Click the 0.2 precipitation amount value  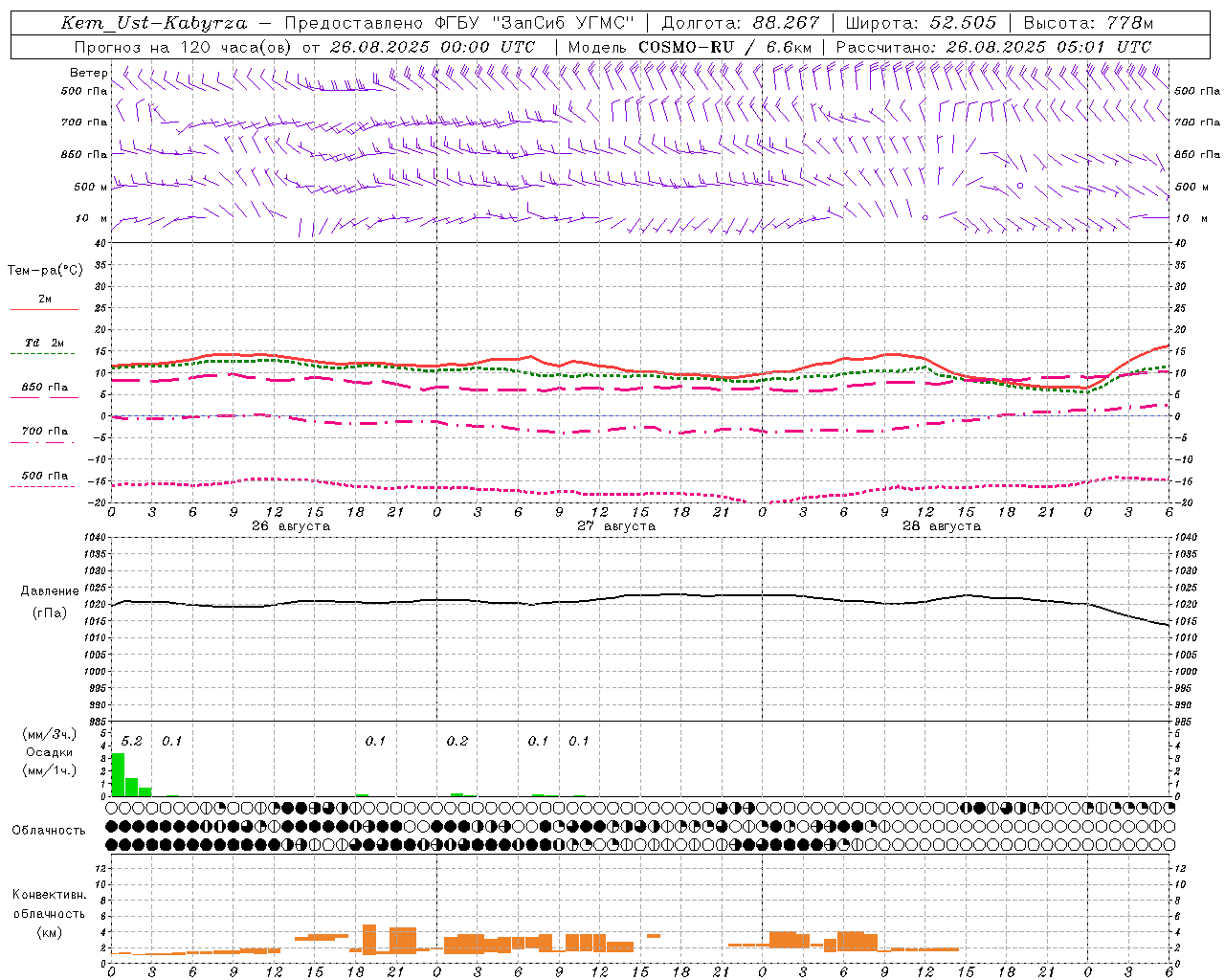click(457, 742)
